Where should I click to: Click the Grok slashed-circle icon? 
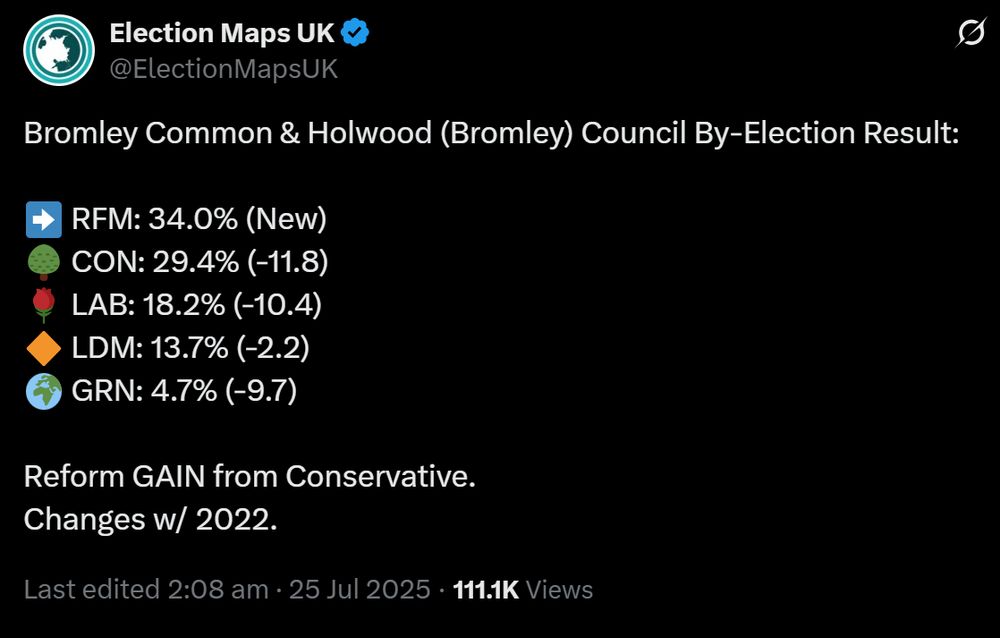pos(971,33)
